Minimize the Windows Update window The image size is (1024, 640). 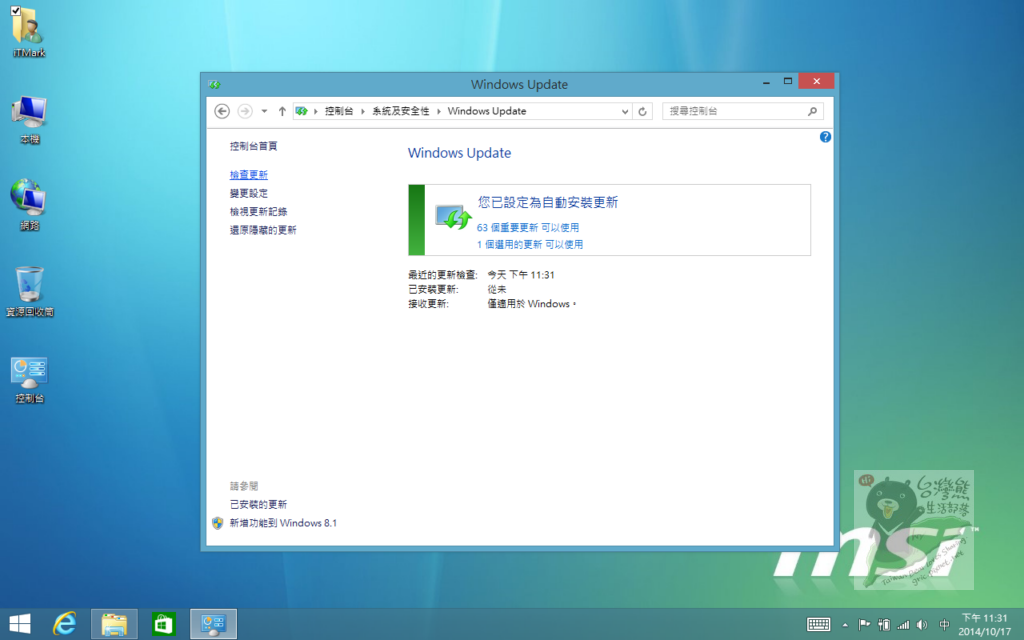(x=766, y=82)
